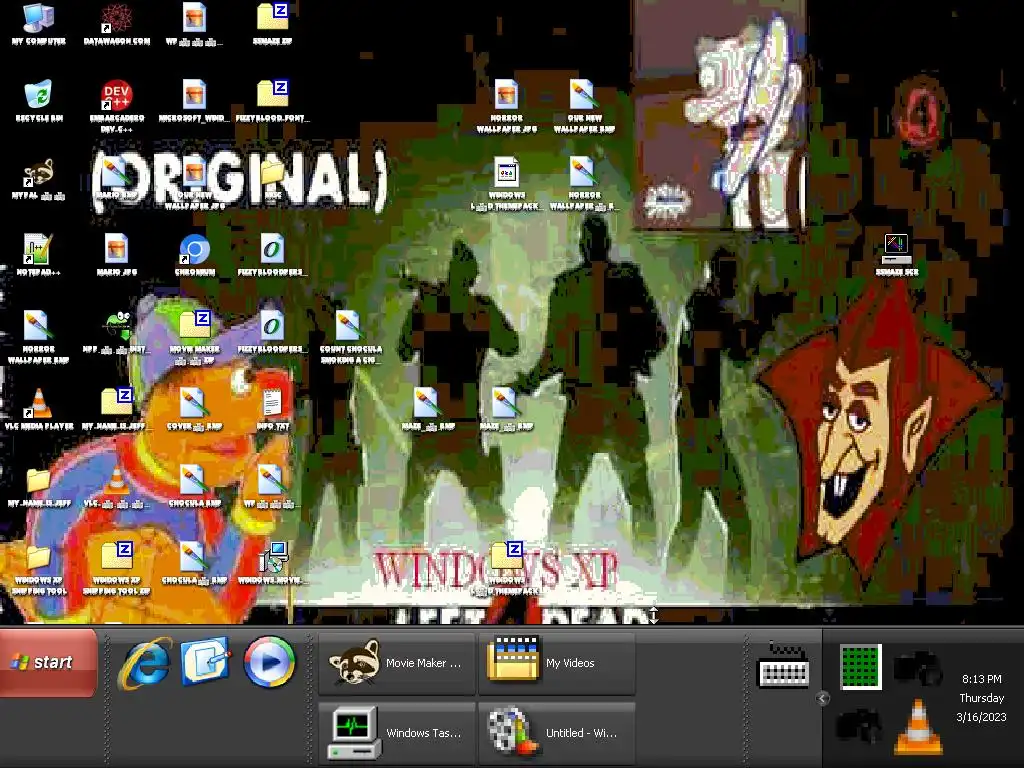The width and height of the screenshot is (1024, 768).
Task: Launch the Notepad++ shortcut
Action: coord(39,255)
